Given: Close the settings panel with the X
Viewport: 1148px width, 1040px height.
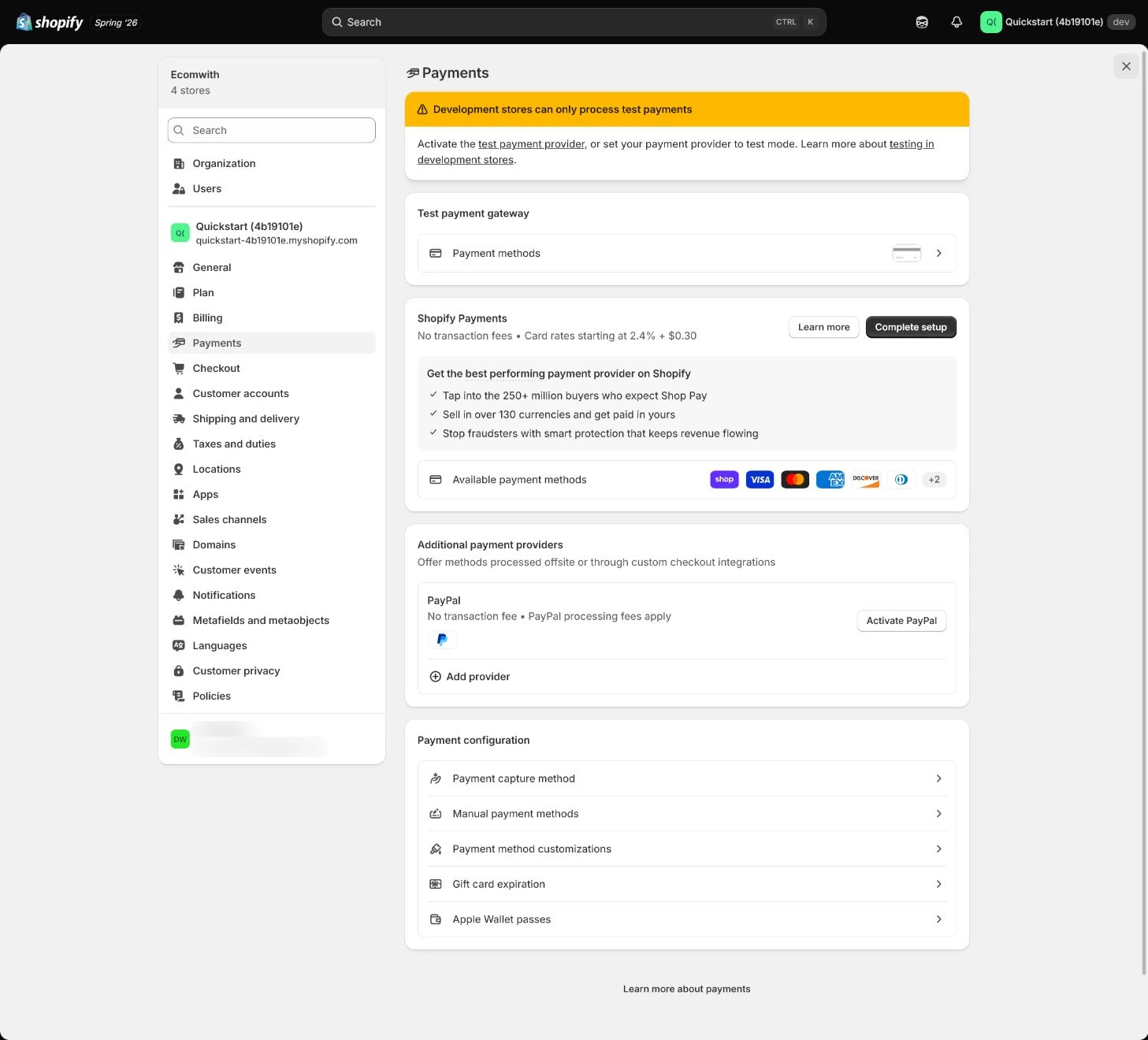Looking at the screenshot, I should (1126, 66).
